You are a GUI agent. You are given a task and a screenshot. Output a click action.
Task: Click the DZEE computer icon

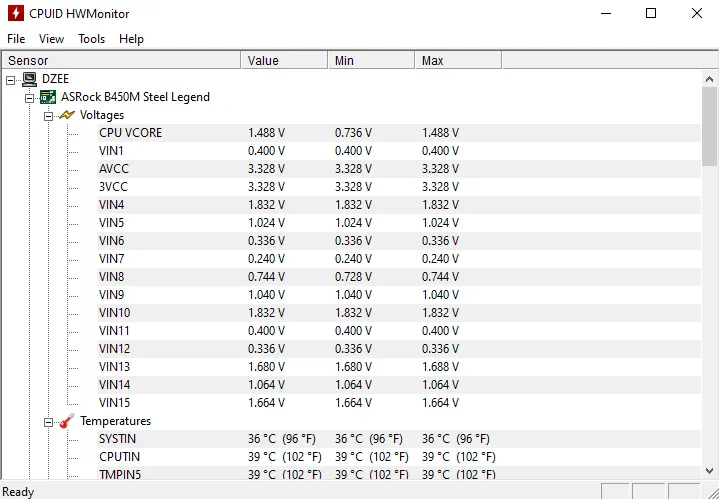pyautogui.click(x=29, y=79)
